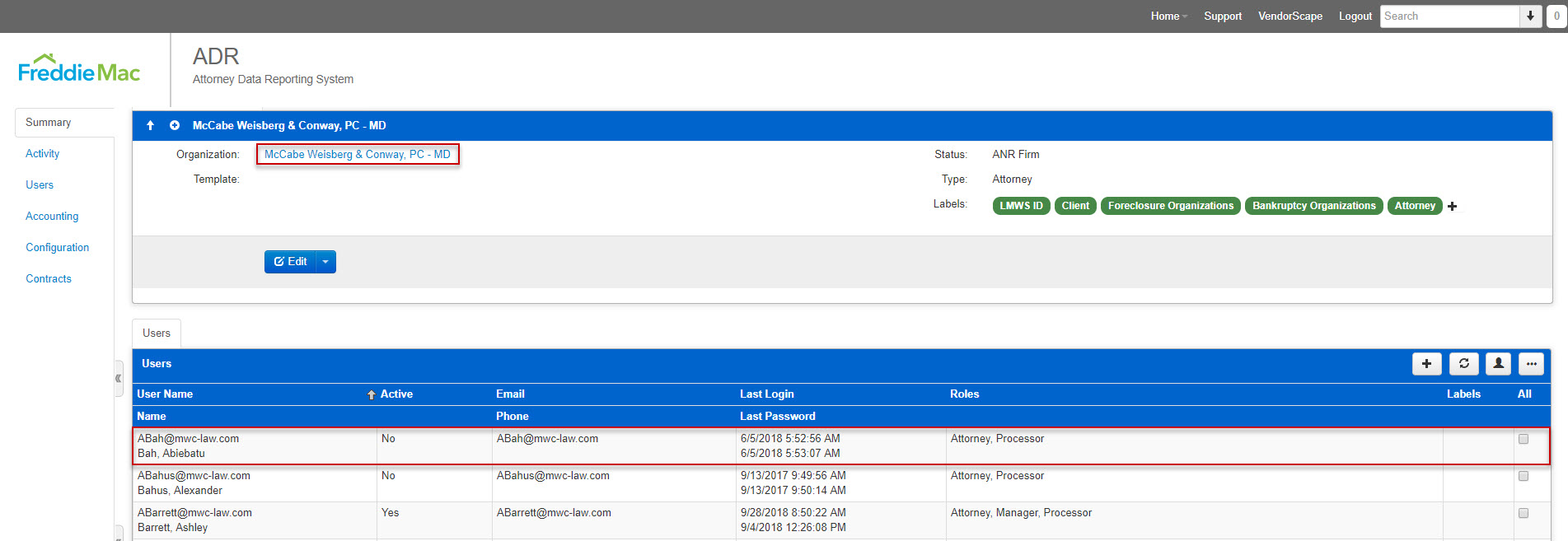Sort by the Active column header

pos(396,394)
